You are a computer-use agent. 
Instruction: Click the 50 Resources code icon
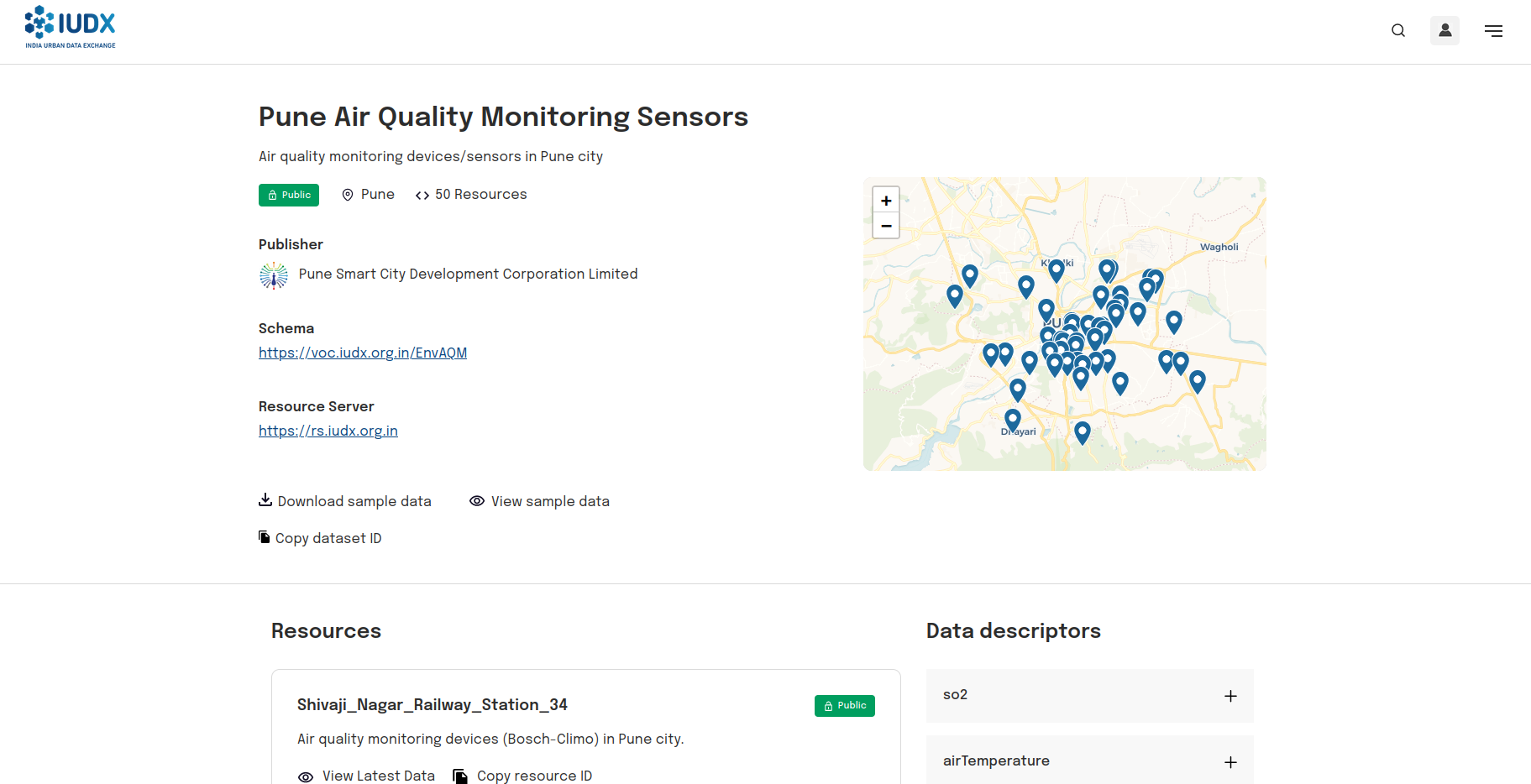(x=422, y=196)
